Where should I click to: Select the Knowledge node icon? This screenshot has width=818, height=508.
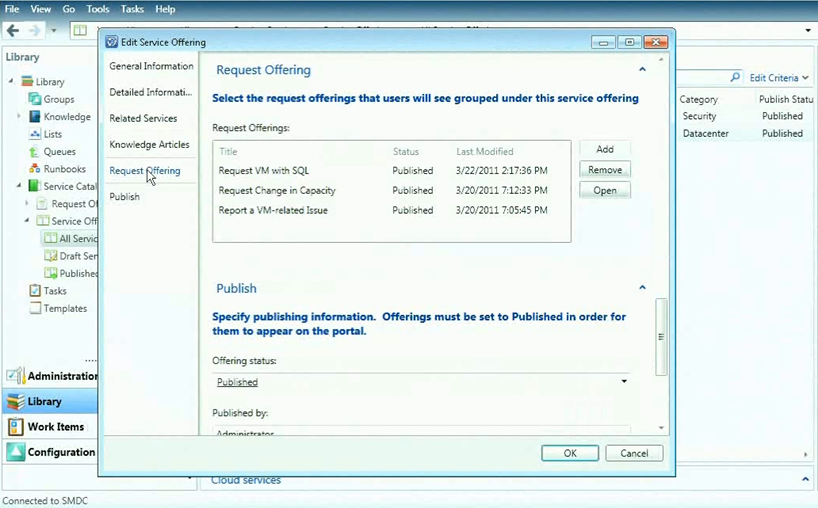[x=35, y=117]
